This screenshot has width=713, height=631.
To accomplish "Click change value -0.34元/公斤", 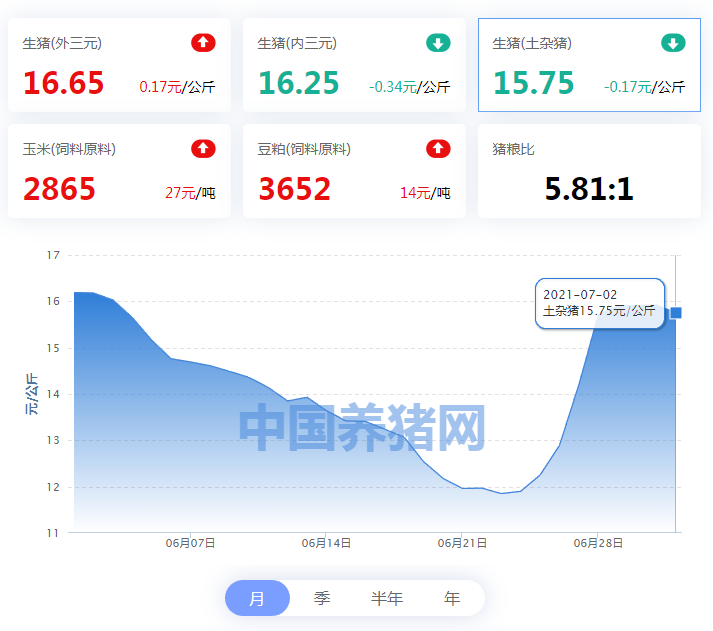I will click(x=410, y=87).
